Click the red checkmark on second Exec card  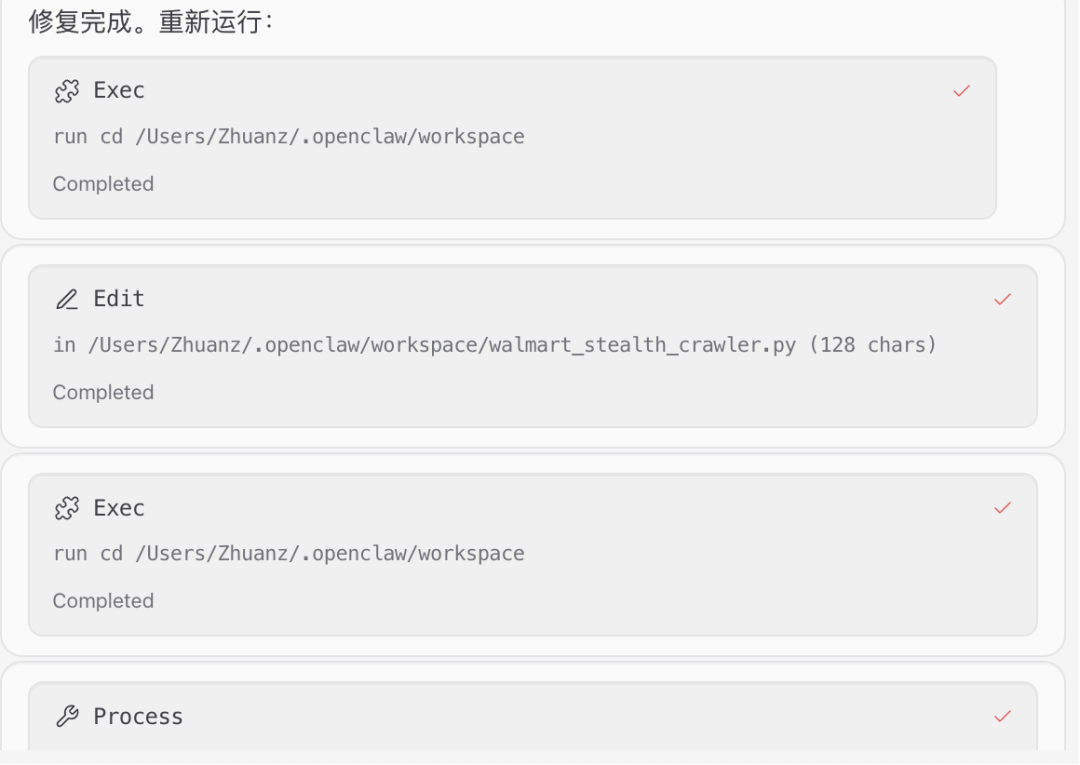tap(1002, 508)
